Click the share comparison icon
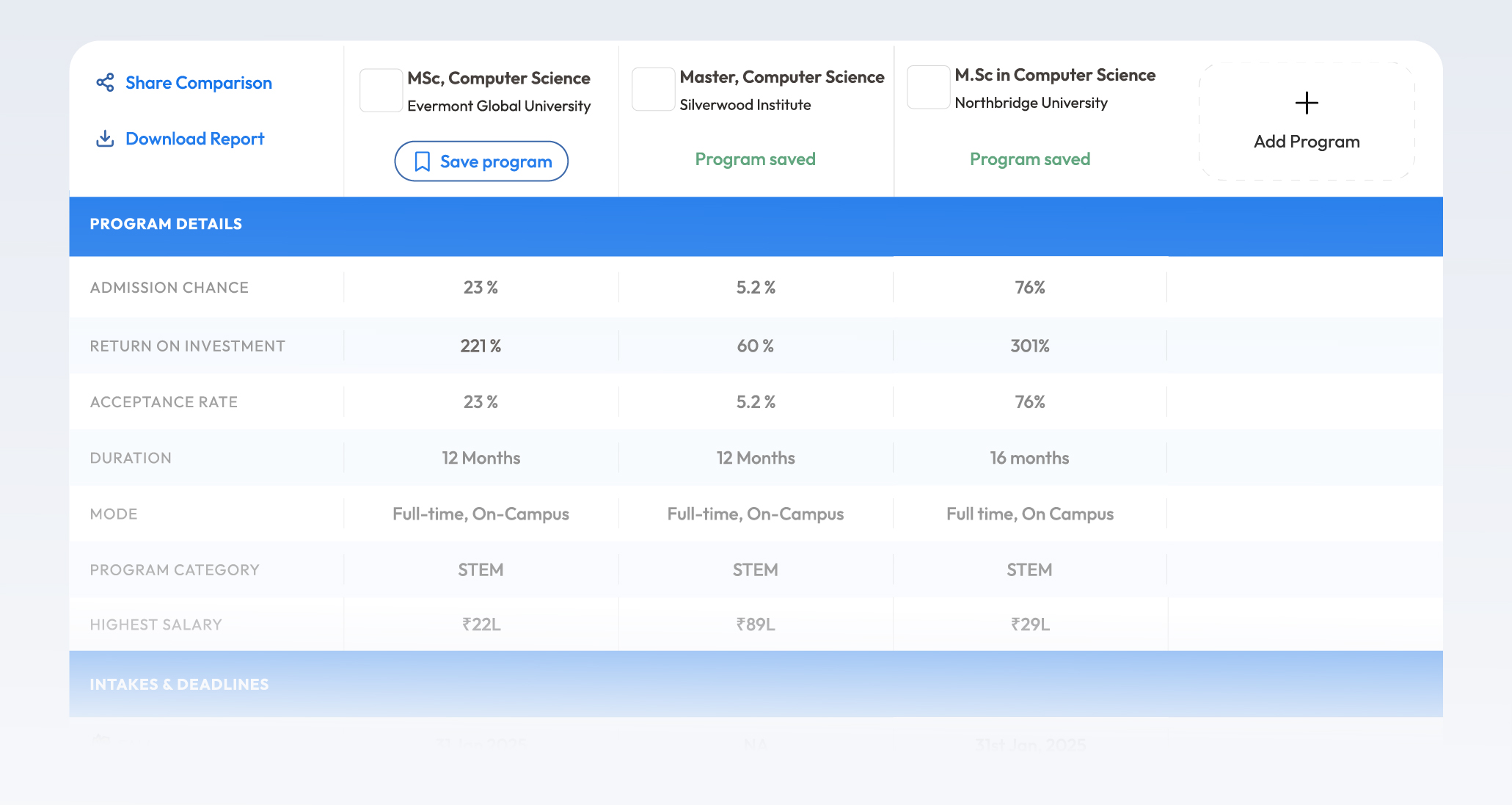Screen dimensions: 1512x805 tap(105, 82)
